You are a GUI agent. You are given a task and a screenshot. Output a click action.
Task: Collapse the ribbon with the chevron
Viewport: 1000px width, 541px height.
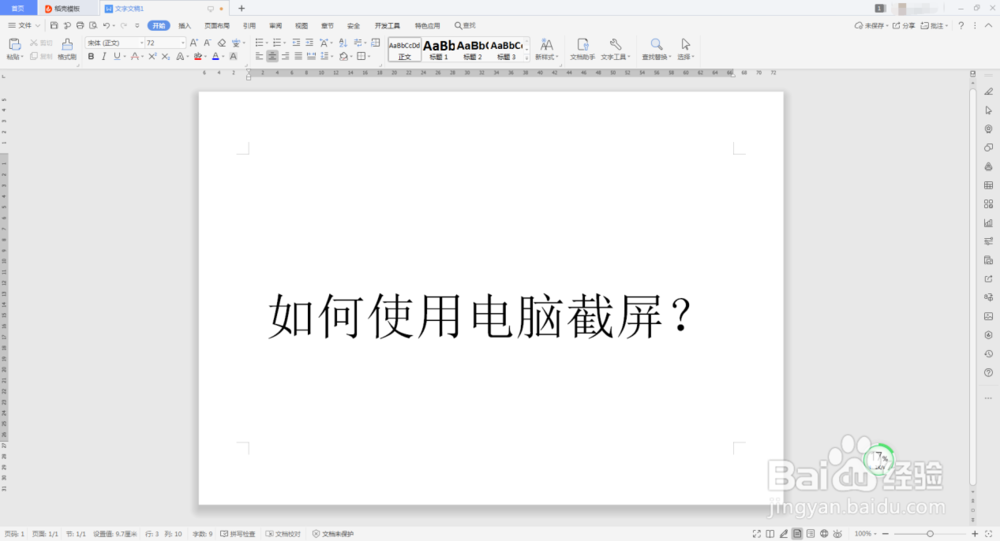(989, 26)
